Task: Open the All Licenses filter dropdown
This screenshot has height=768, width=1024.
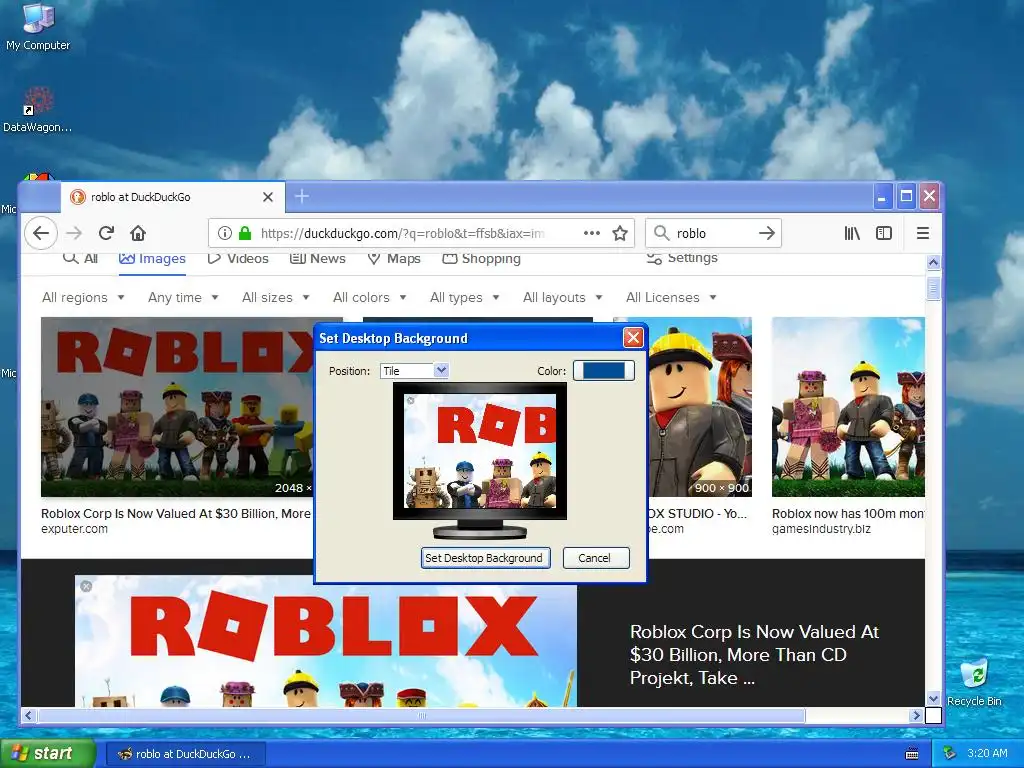Action: (x=671, y=297)
